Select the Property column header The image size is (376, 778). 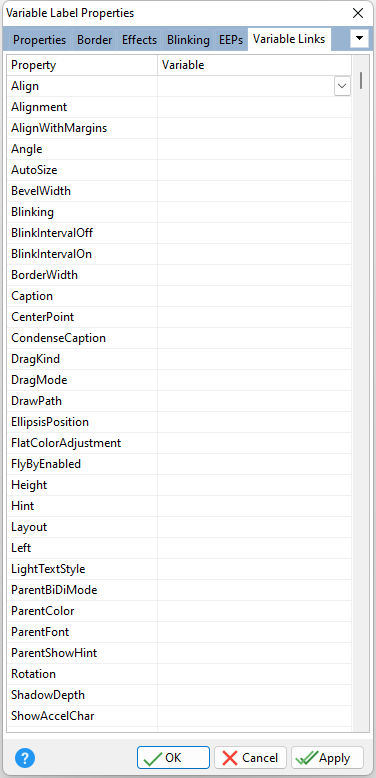(82, 65)
